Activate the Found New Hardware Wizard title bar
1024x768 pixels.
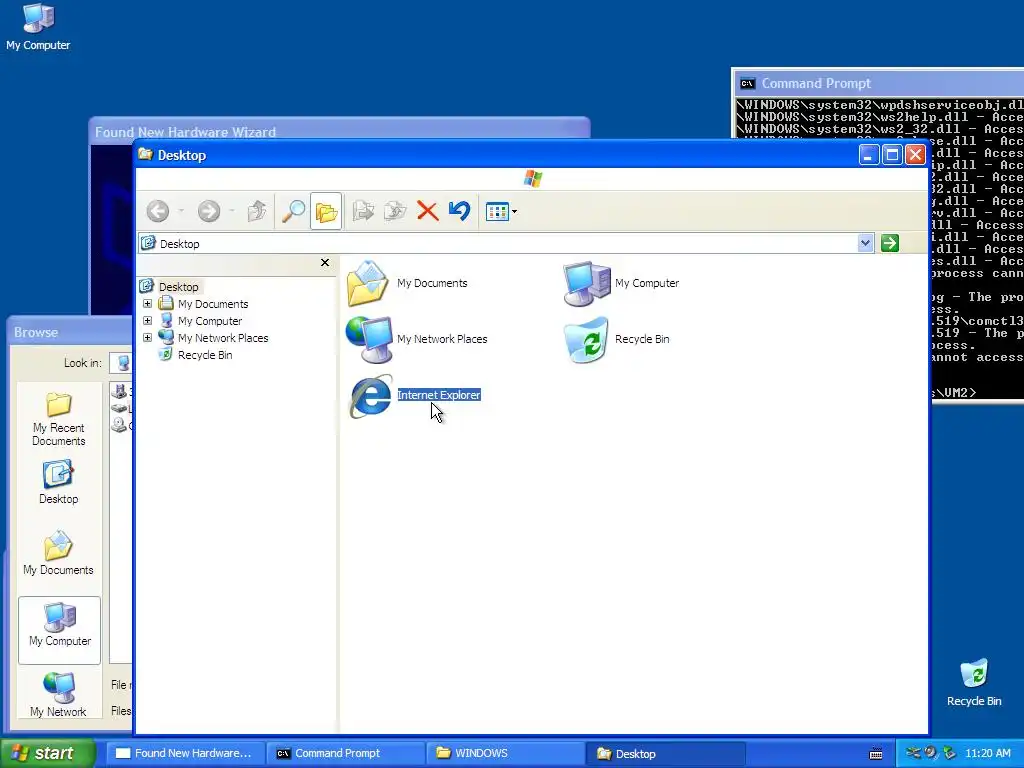[x=340, y=131]
